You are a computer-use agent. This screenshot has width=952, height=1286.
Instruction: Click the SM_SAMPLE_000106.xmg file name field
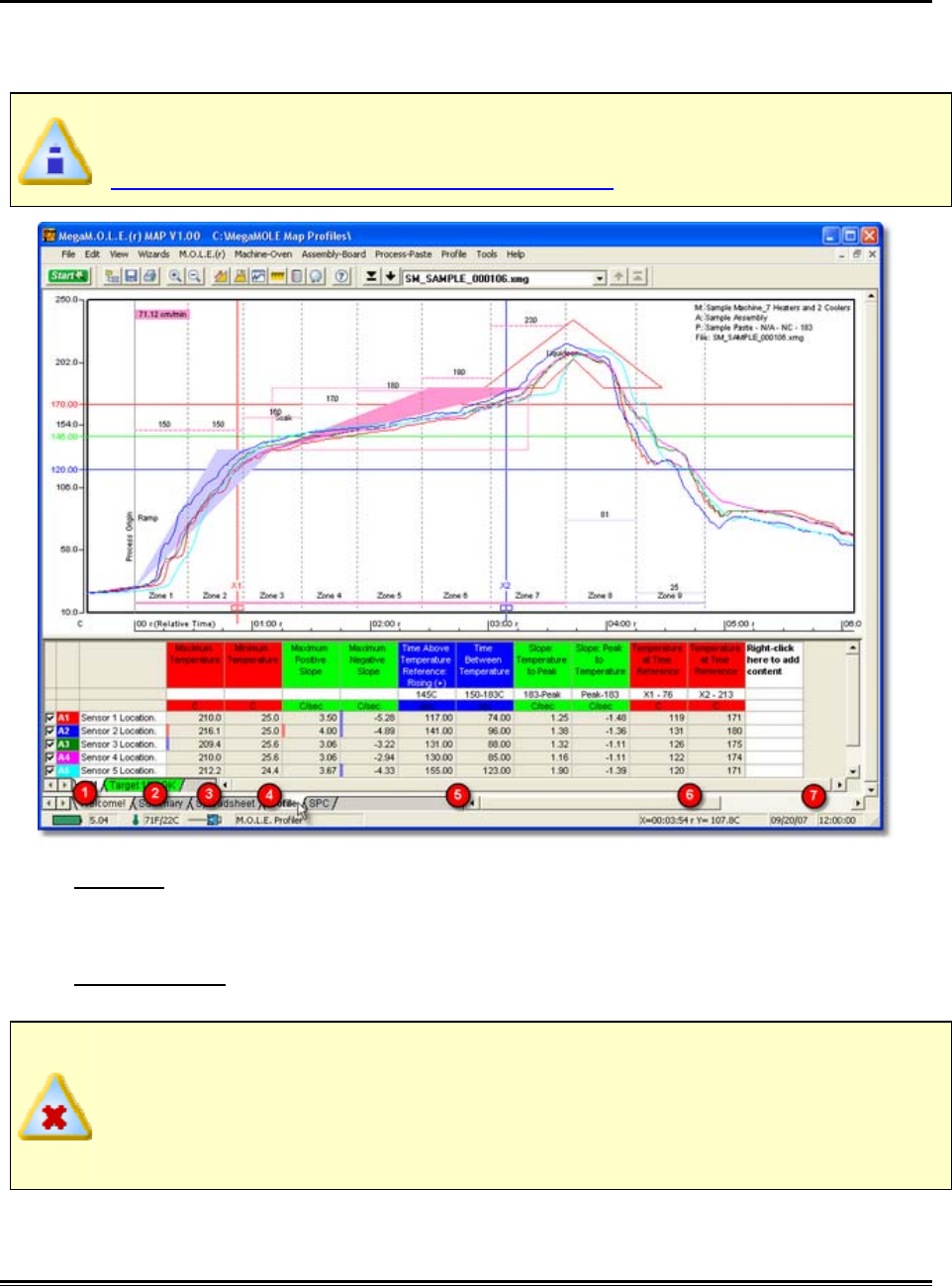498,279
